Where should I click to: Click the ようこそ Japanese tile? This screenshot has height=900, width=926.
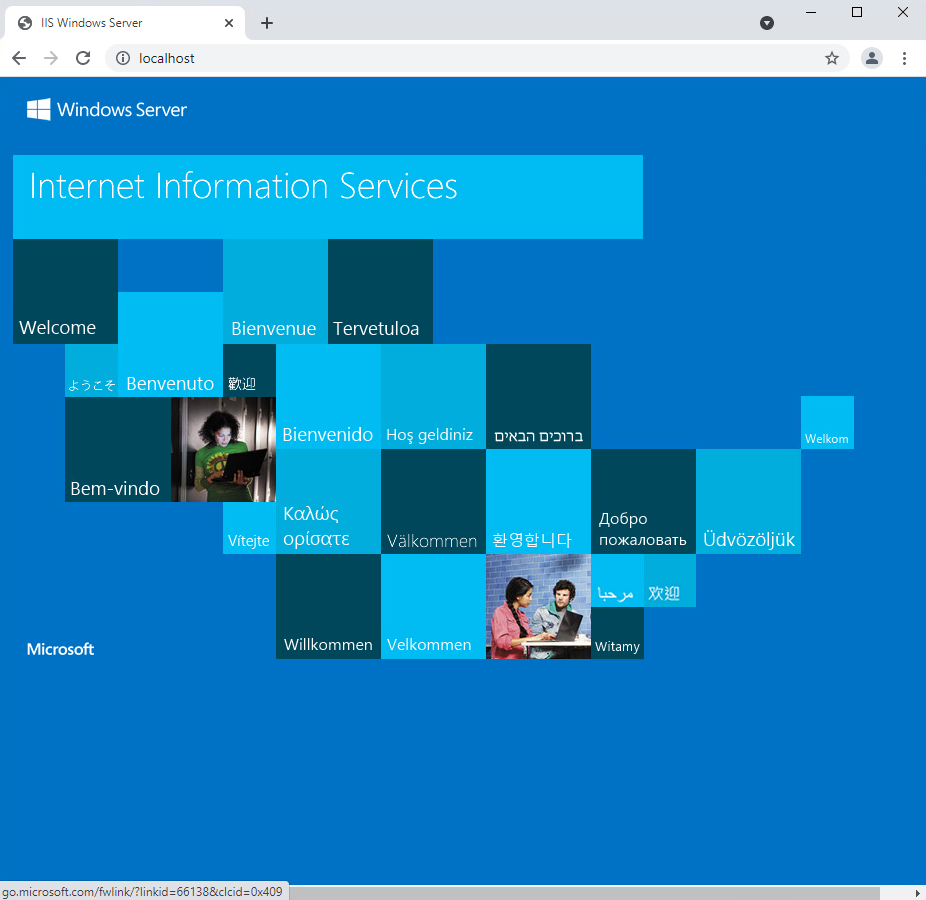tap(92, 370)
